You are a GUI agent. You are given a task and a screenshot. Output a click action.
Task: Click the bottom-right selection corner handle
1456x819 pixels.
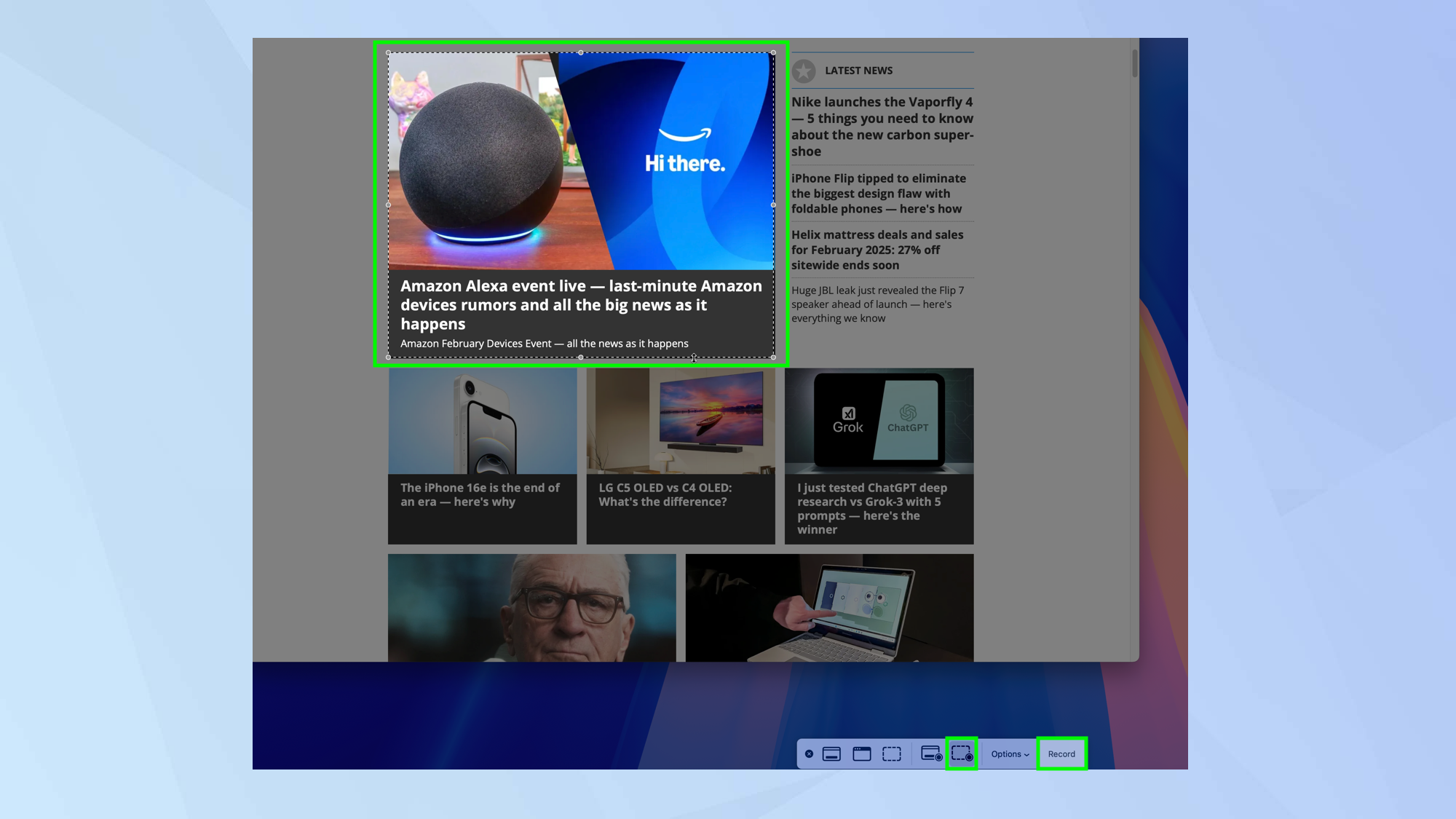[773, 357]
